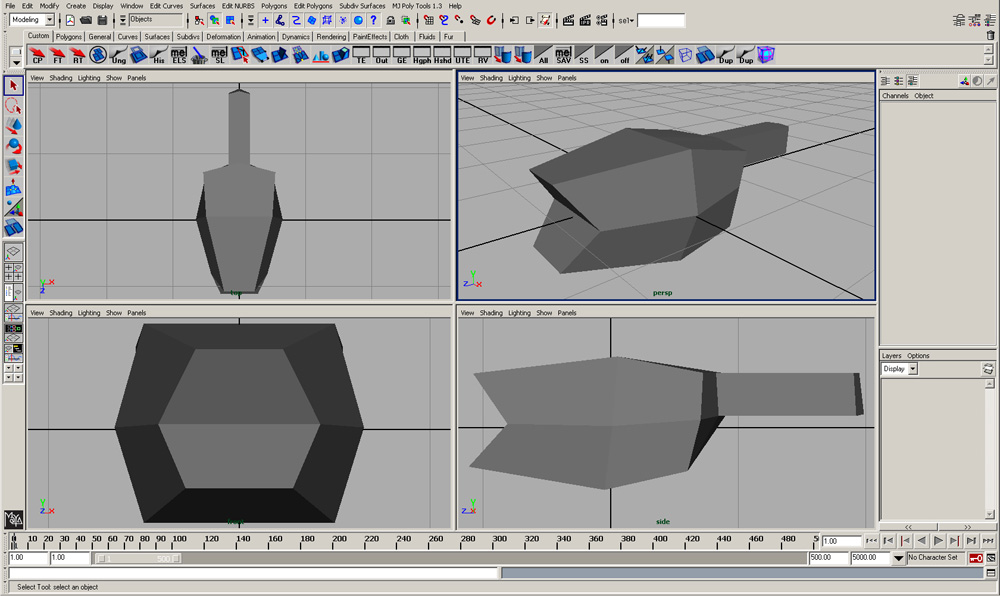Click the SS shelf button
This screenshot has height=596, width=1000.
(x=584, y=55)
